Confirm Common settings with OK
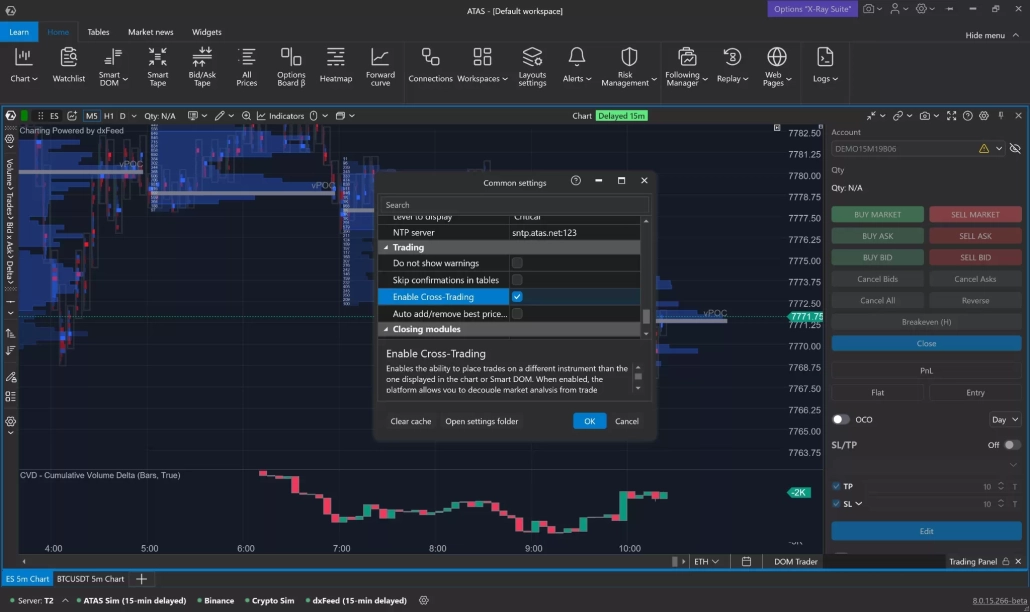The image size is (1030, 612). pos(589,421)
